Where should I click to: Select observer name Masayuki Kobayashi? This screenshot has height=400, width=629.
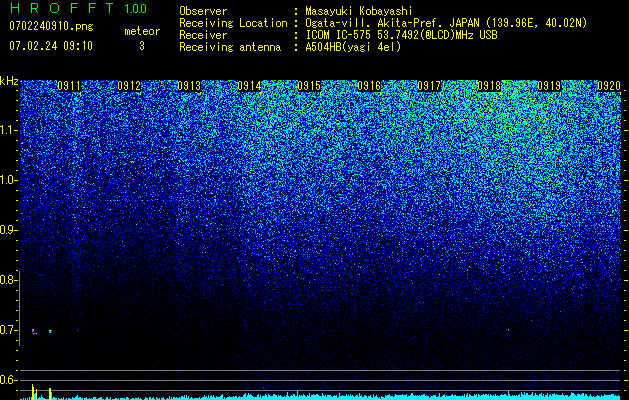tap(359, 12)
